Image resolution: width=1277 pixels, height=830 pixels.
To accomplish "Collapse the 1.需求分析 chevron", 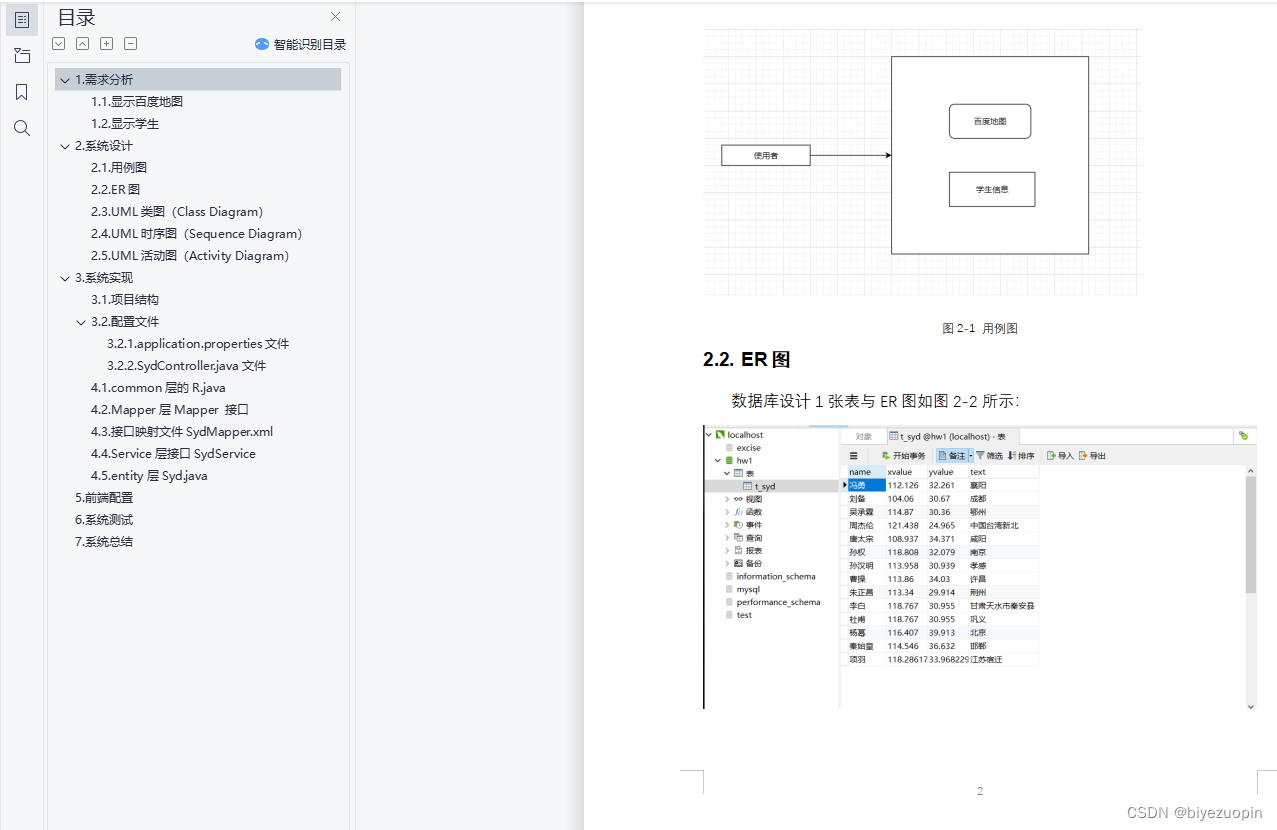I will click(x=65, y=80).
